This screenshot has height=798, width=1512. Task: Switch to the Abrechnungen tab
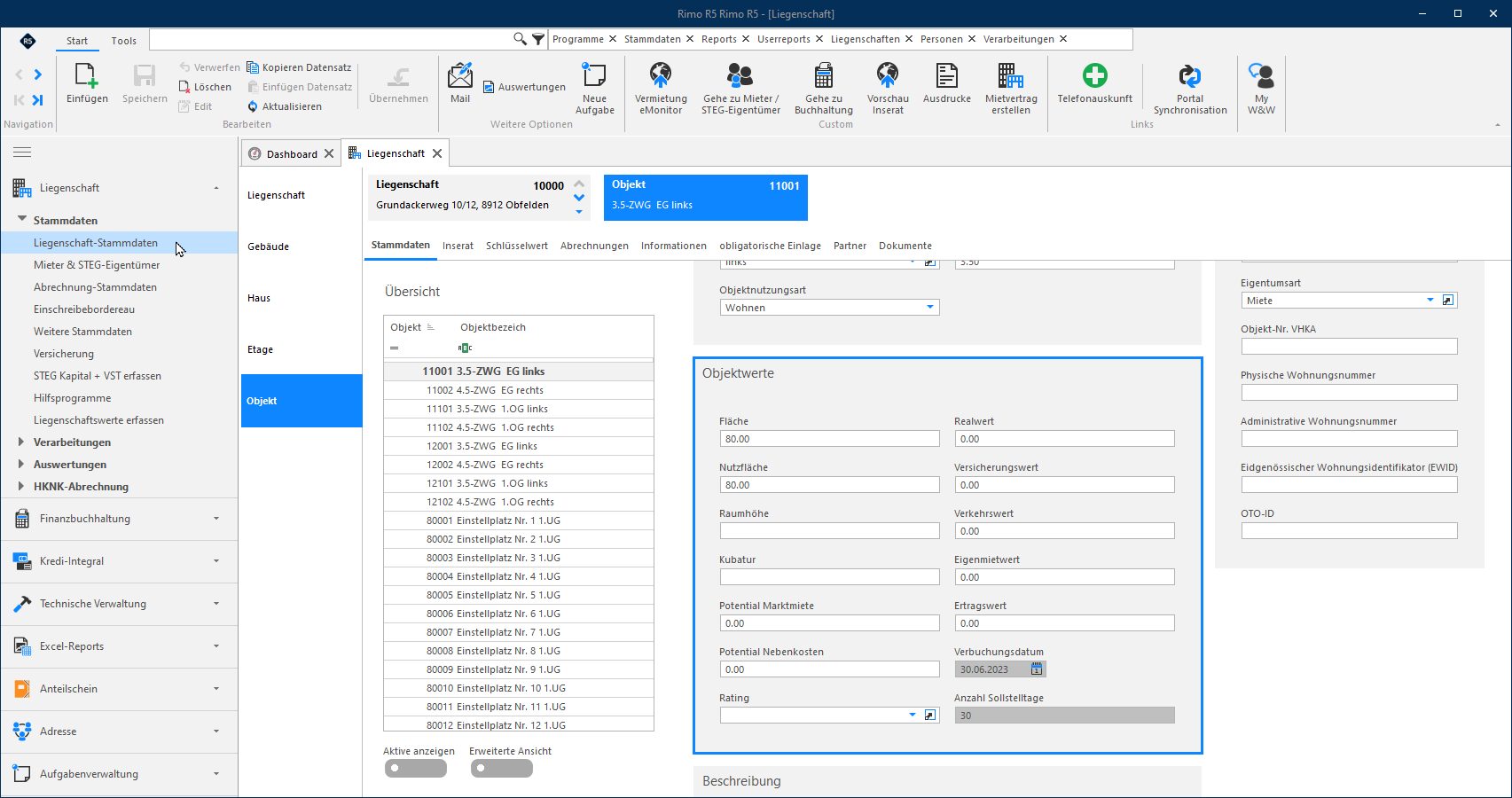click(594, 246)
